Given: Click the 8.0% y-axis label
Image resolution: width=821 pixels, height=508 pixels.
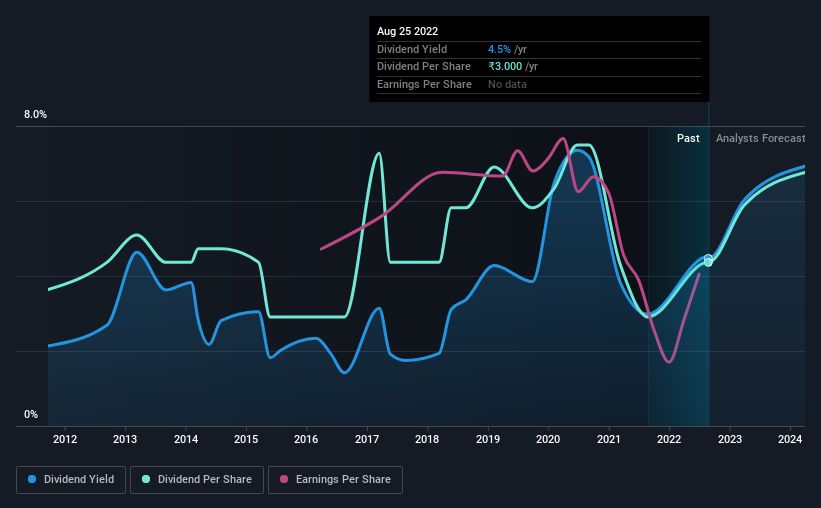Looking at the screenshot, I should pos(35,114).
